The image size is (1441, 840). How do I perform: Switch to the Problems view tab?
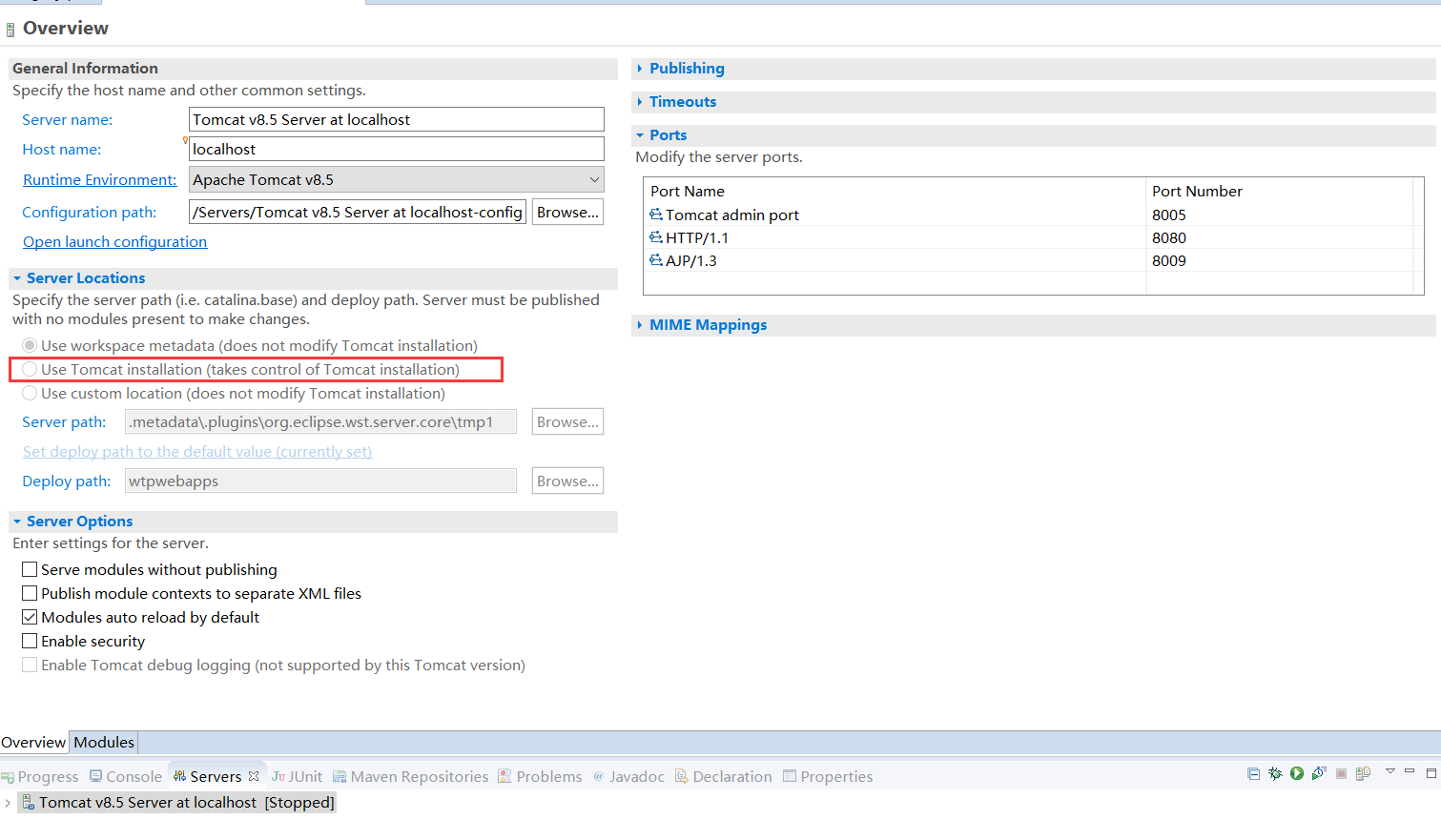pos(540,776)
